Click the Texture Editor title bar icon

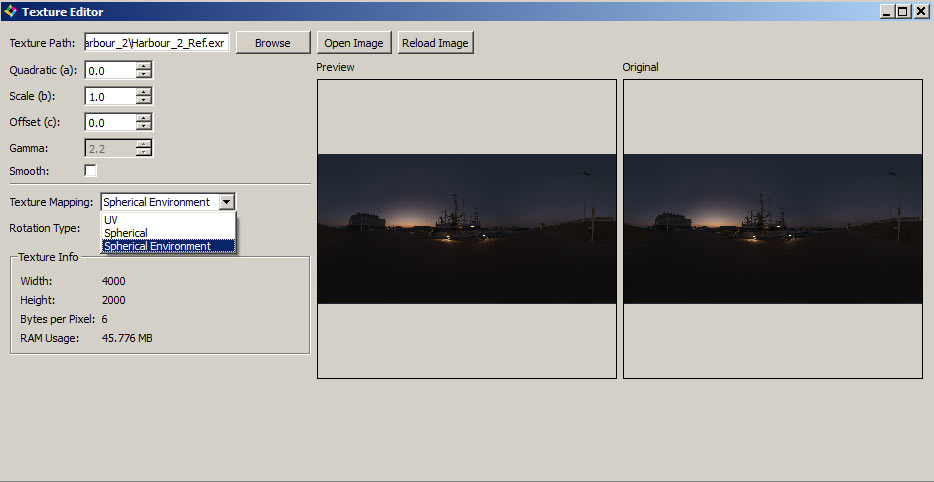click(x=11, y=12)
